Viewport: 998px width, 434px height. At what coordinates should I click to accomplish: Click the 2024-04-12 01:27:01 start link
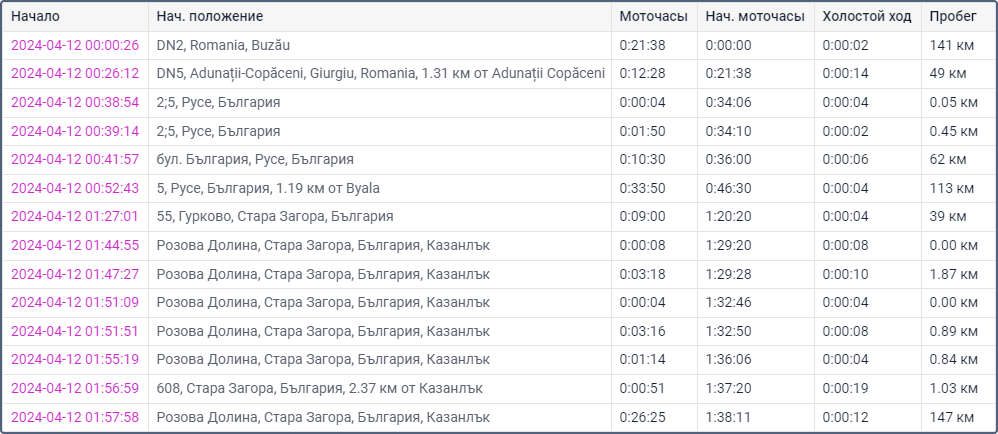[74, 216]
